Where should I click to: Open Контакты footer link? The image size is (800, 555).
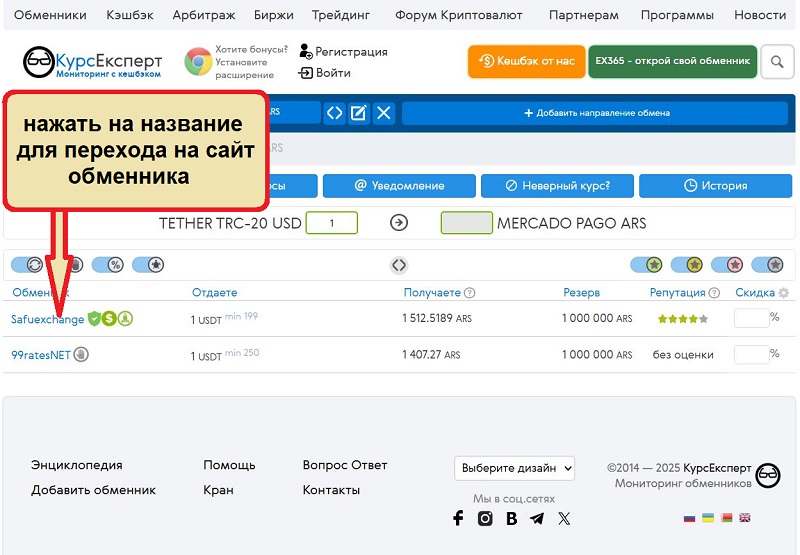[331, 490]
